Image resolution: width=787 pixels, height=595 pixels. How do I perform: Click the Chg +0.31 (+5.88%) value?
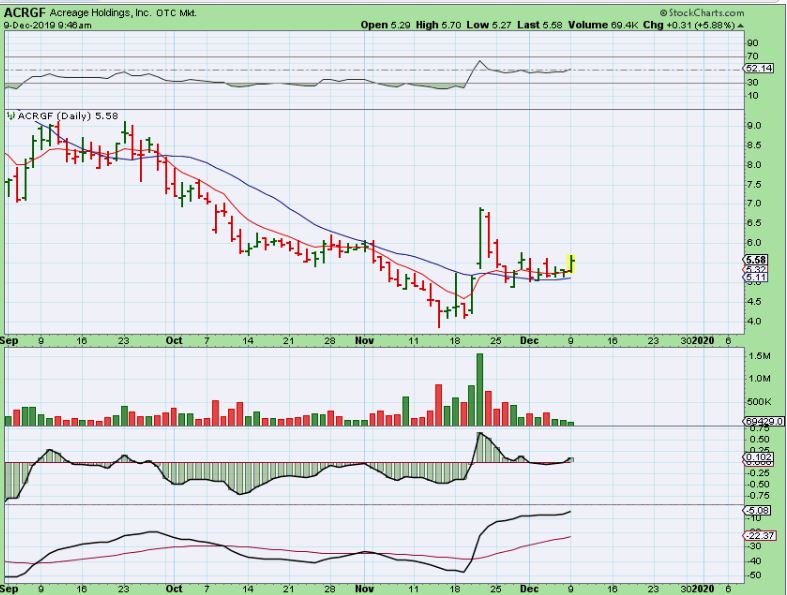pyautogui.click(x=689, y=25)
